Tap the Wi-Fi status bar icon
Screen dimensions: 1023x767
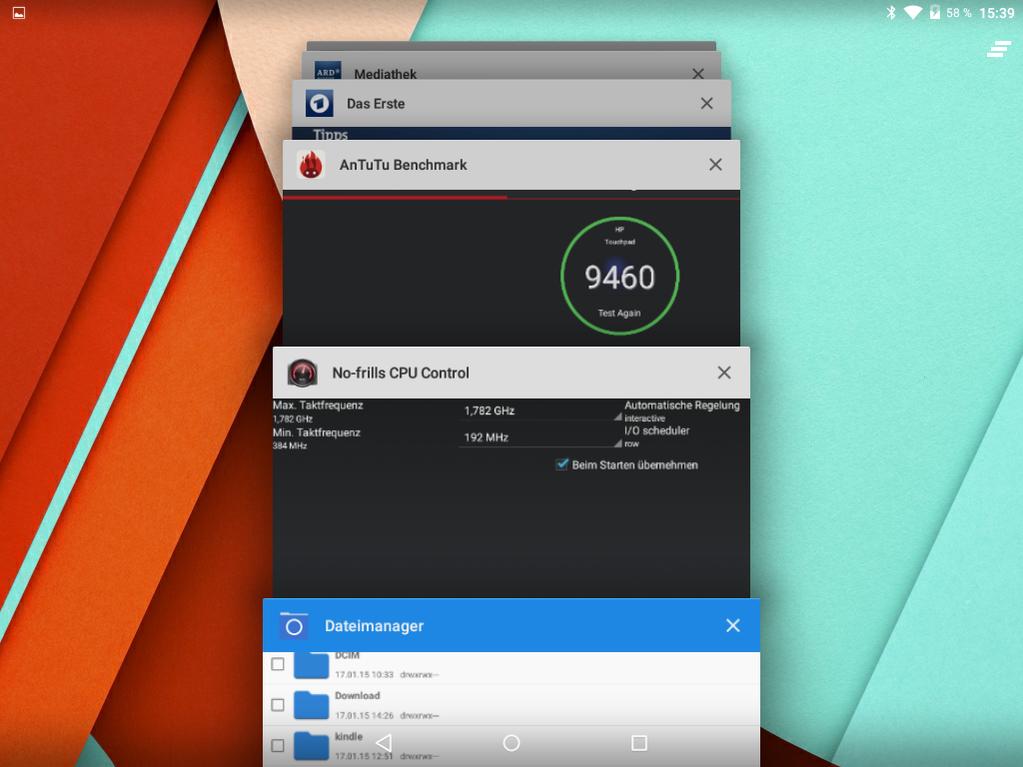(913, 12)
